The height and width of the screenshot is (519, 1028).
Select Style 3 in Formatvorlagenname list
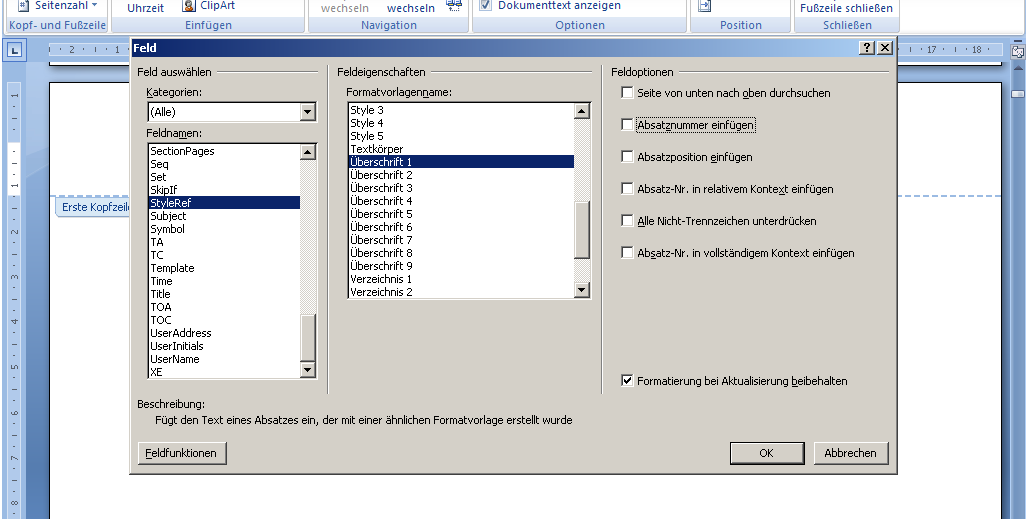[462, 110]
